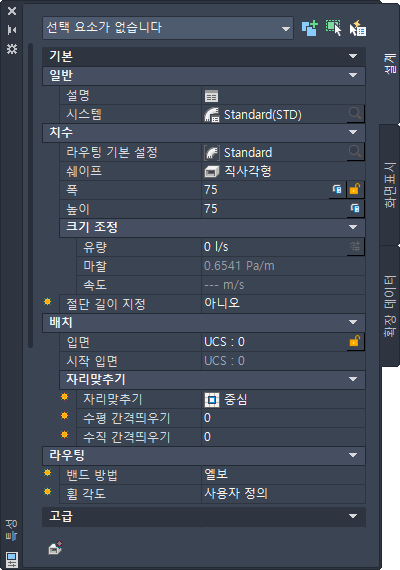
Task: Switch to the 확장 데이터 tab
Action: click(x=390, y=306)
